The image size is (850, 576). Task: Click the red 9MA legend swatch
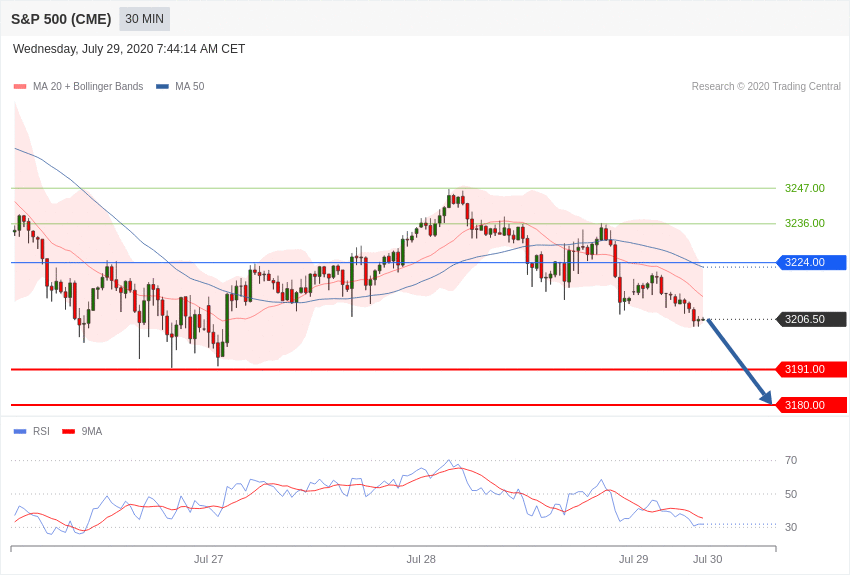point(68,431)
